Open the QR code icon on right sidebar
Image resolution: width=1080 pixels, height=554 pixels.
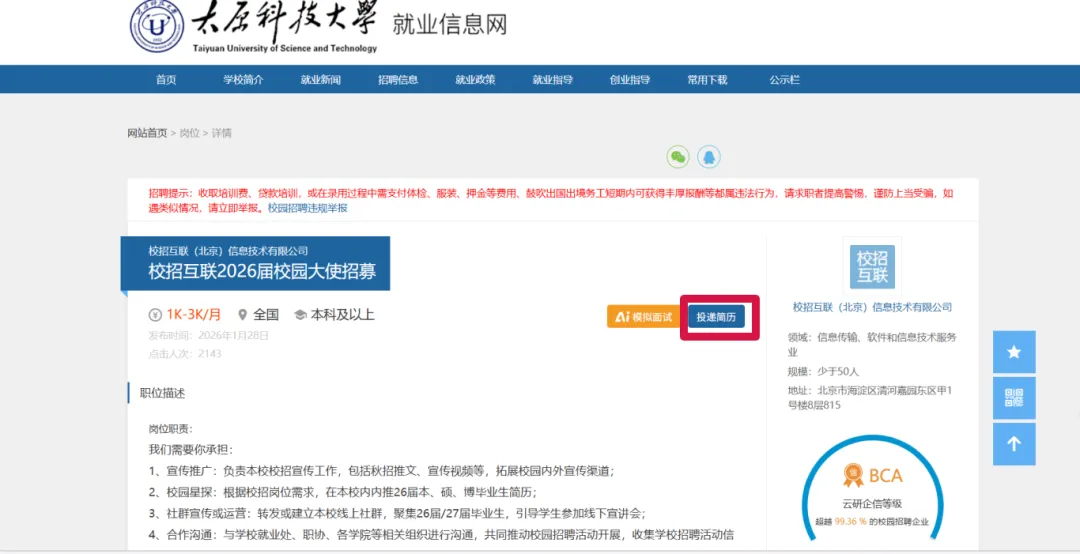point(1014,398)
